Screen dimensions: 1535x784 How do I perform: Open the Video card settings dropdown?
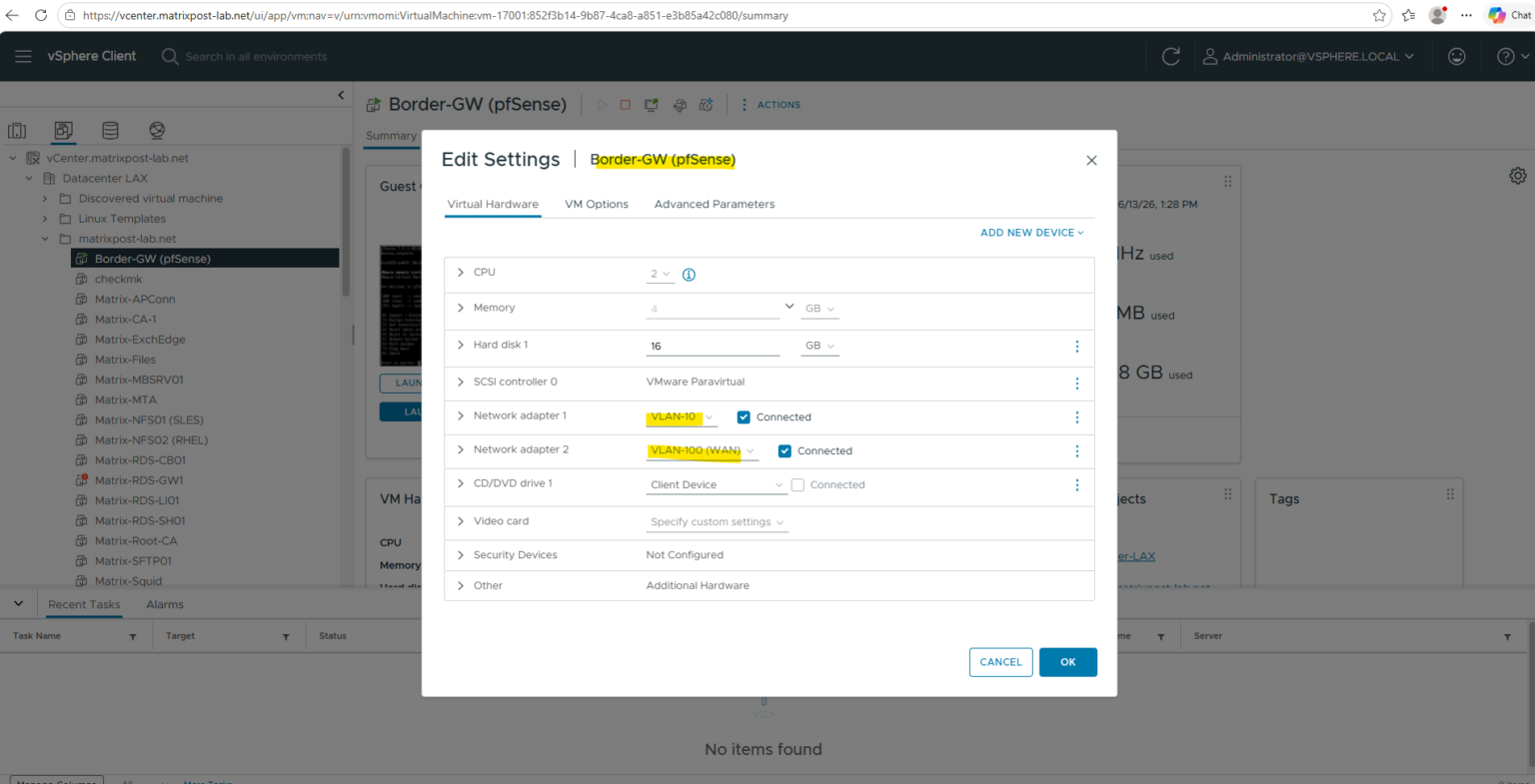coord(718,522)
